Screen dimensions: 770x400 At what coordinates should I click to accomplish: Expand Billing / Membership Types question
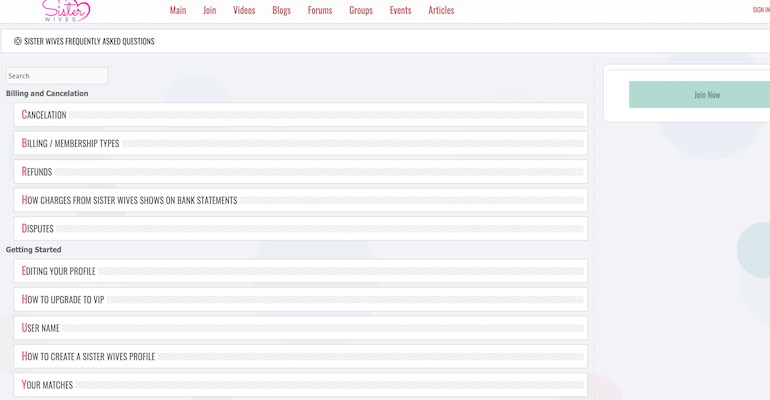click(x=70, y=143)
